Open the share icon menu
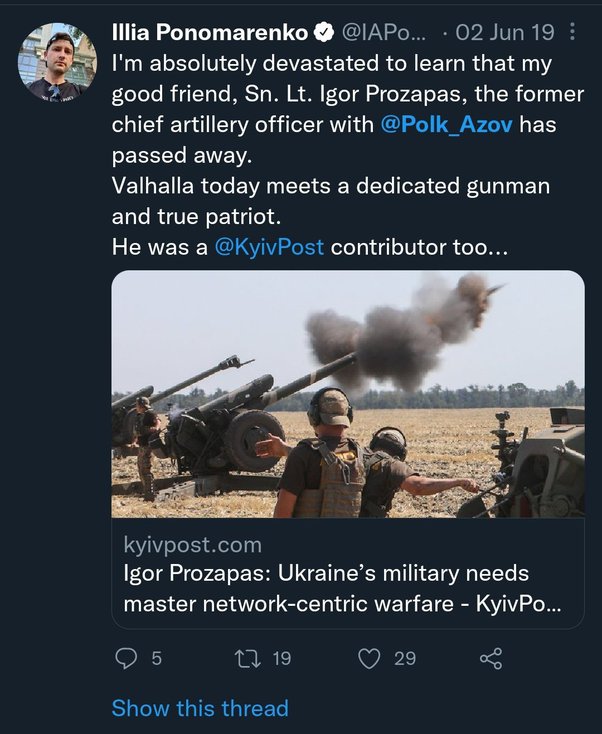This screenshot has width=602, height=734. point(491,657)
